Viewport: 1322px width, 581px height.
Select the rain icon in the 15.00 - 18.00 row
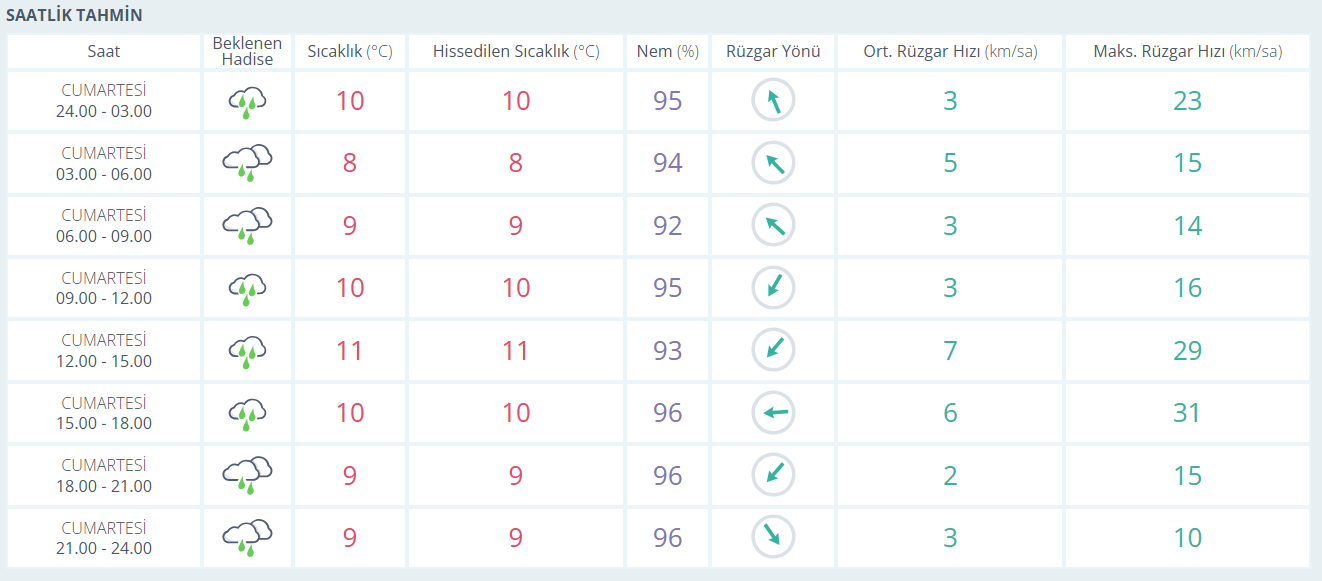coord(247,414)
